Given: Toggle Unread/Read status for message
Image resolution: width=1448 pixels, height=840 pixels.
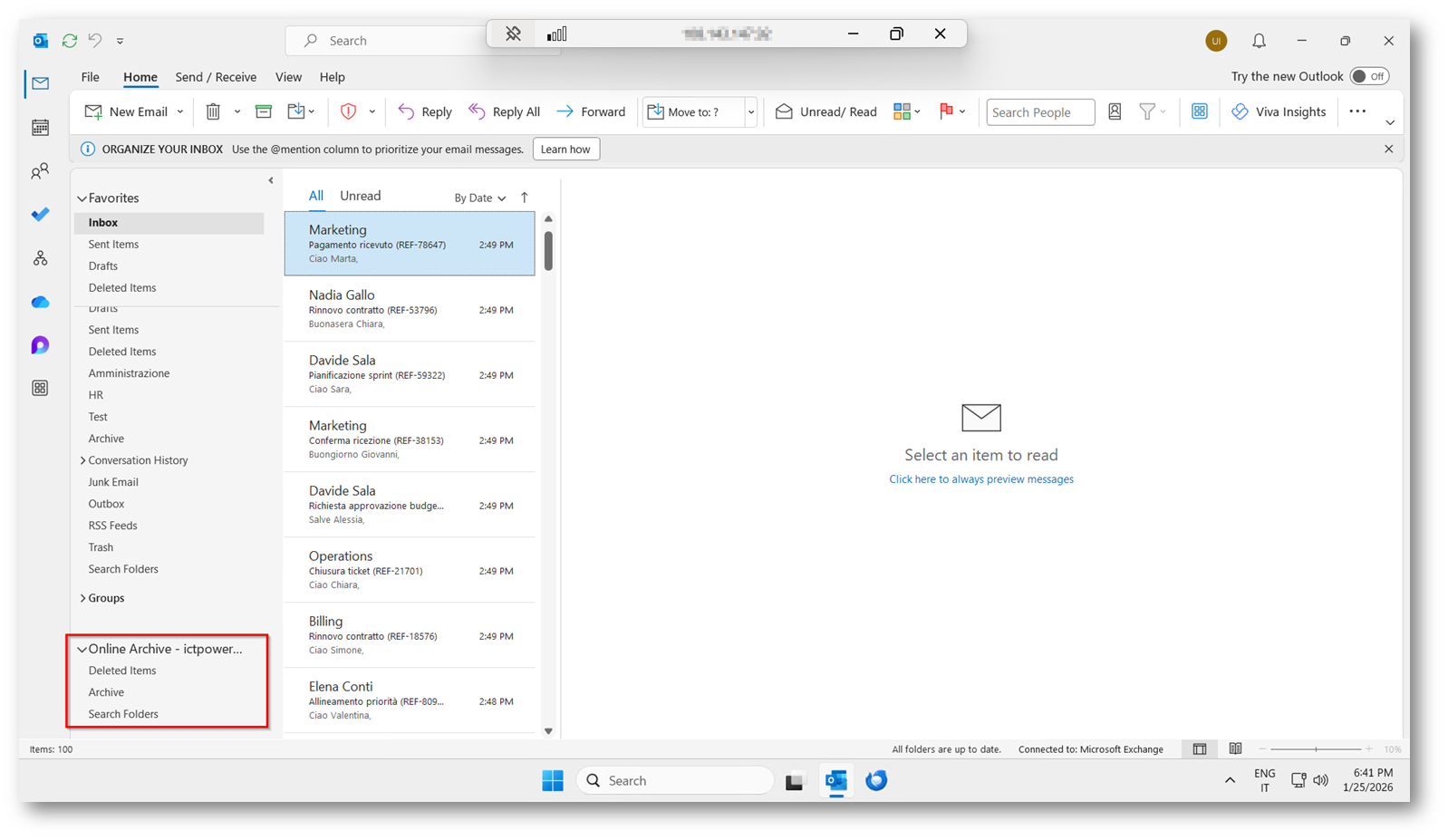Looking at the screenshot, I should tap(825, 111).
